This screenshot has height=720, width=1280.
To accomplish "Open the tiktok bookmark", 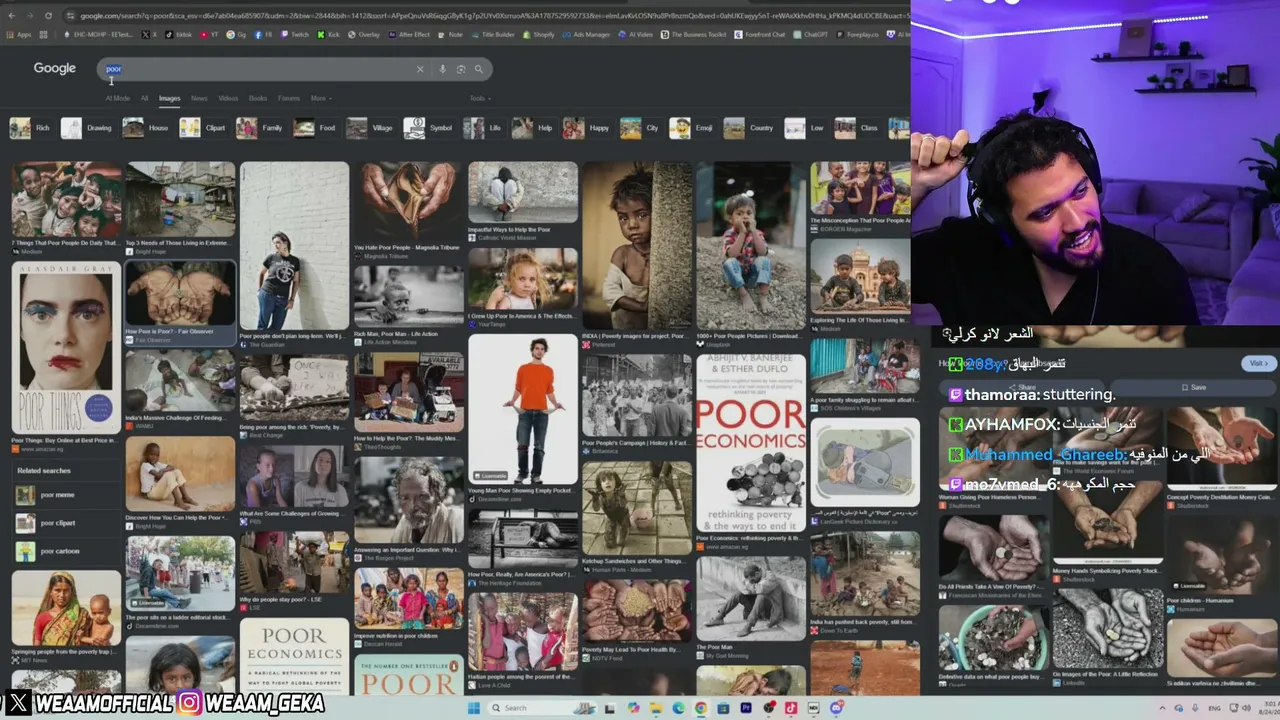I will pos(178,34).
